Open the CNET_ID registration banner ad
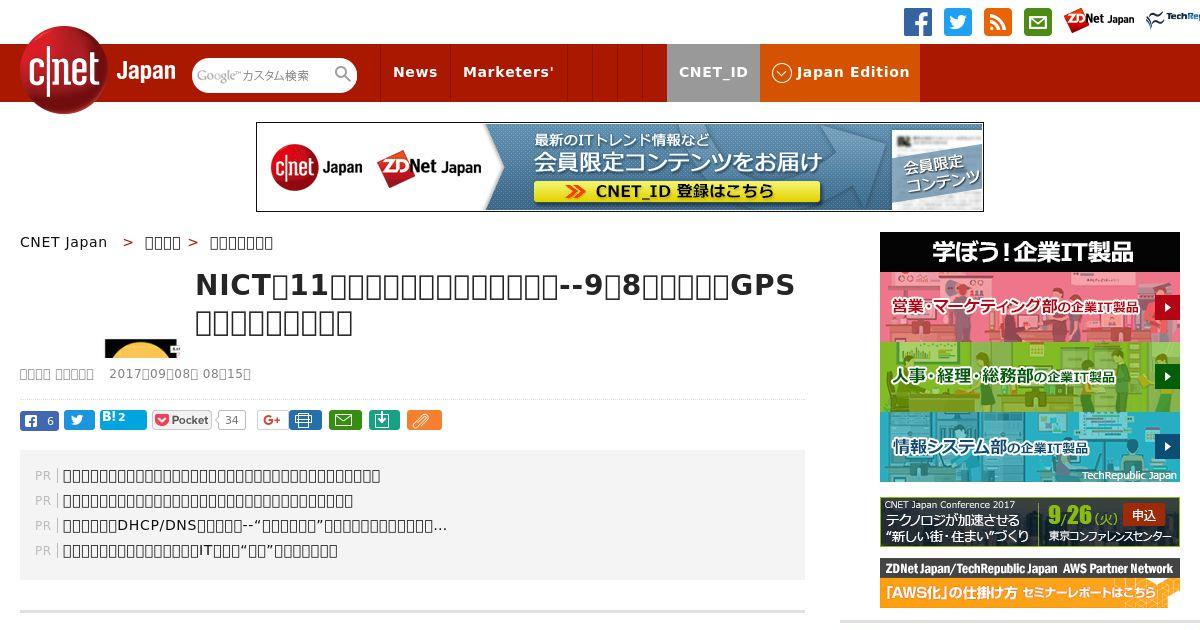 [620, 167]
